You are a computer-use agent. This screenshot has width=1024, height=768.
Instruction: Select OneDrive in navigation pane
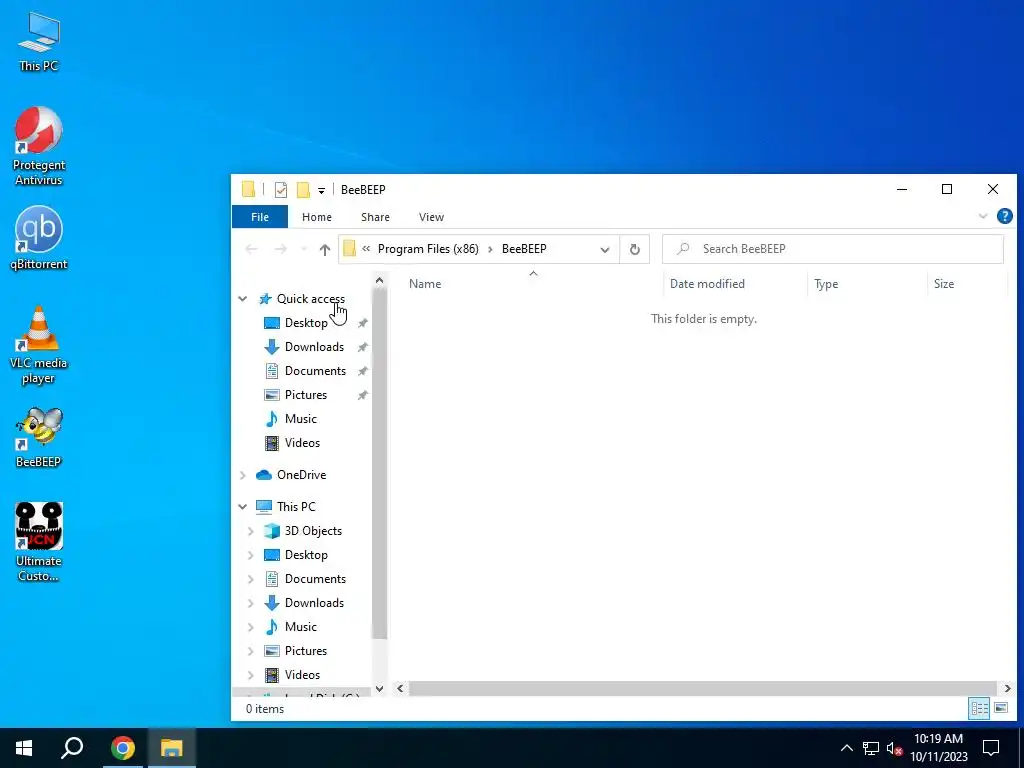[x=301, y=475]
